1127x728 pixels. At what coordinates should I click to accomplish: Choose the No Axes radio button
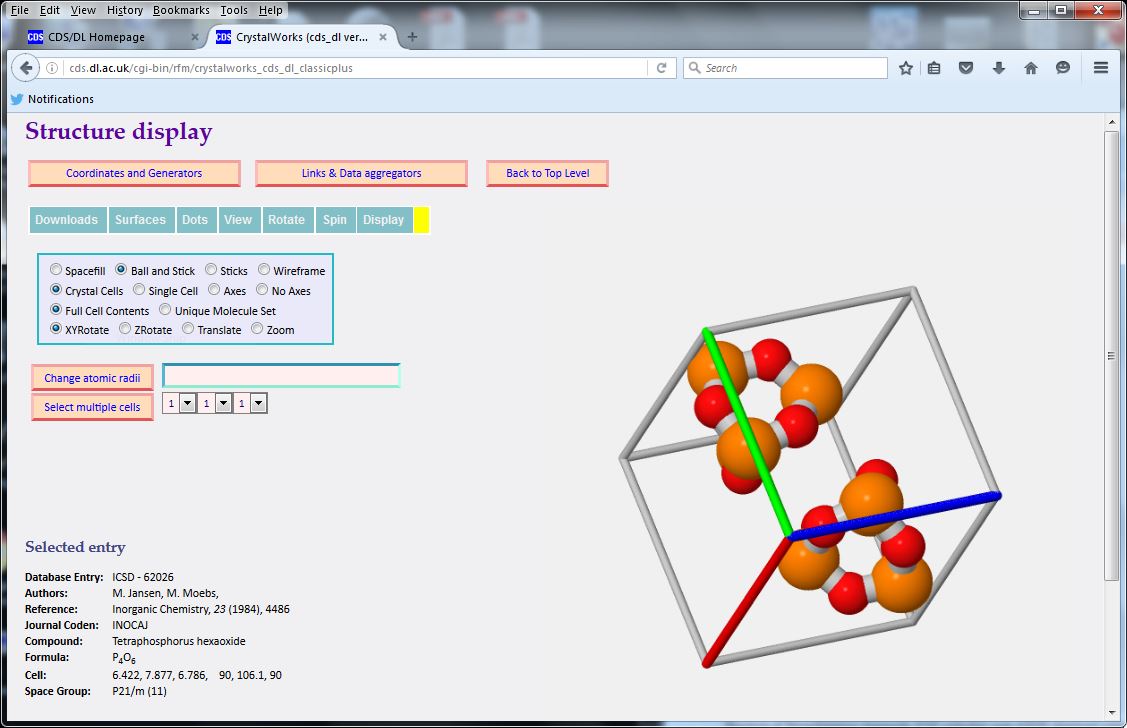click(x=262, y=290)
